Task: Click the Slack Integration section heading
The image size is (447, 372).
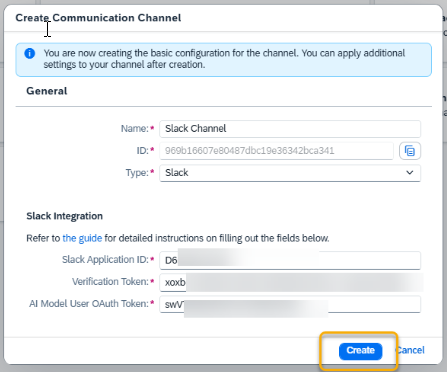Action: coord(64,216)
